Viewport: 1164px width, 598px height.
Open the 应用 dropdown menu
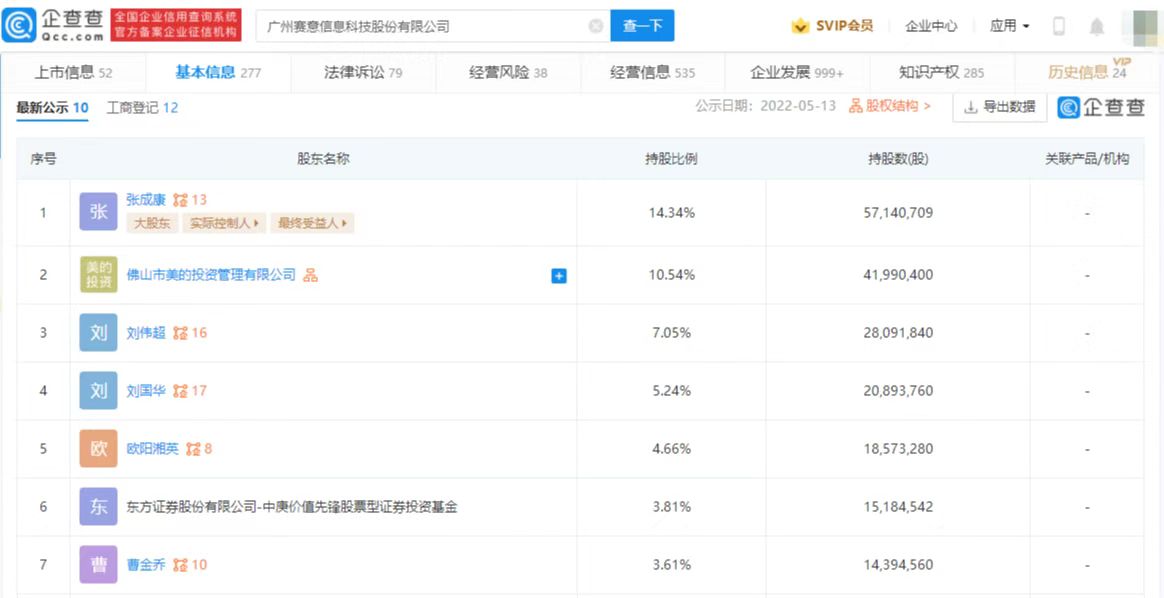tap(1010, 26)
